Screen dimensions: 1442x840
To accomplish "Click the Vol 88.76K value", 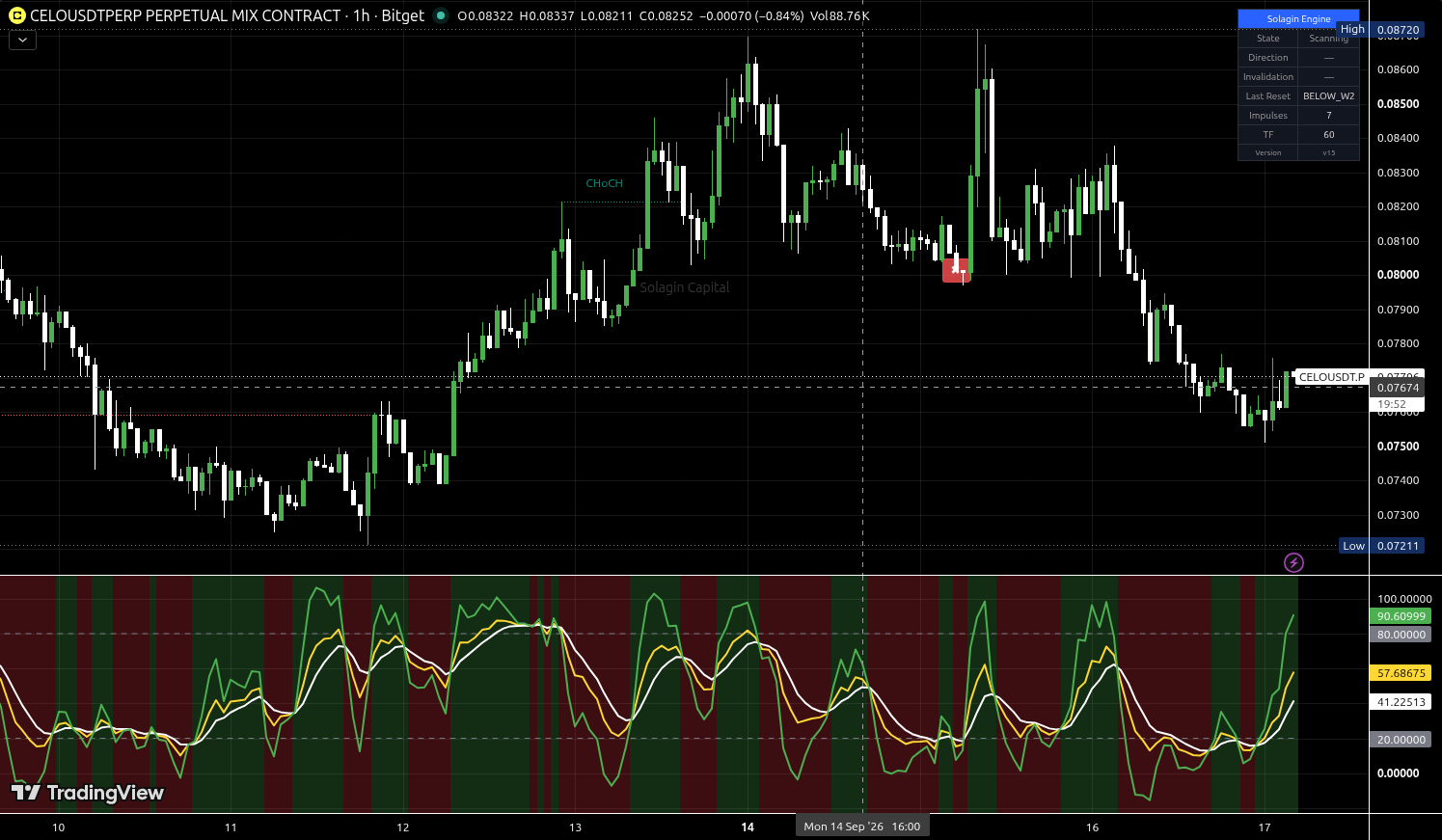I will point(840,16).
